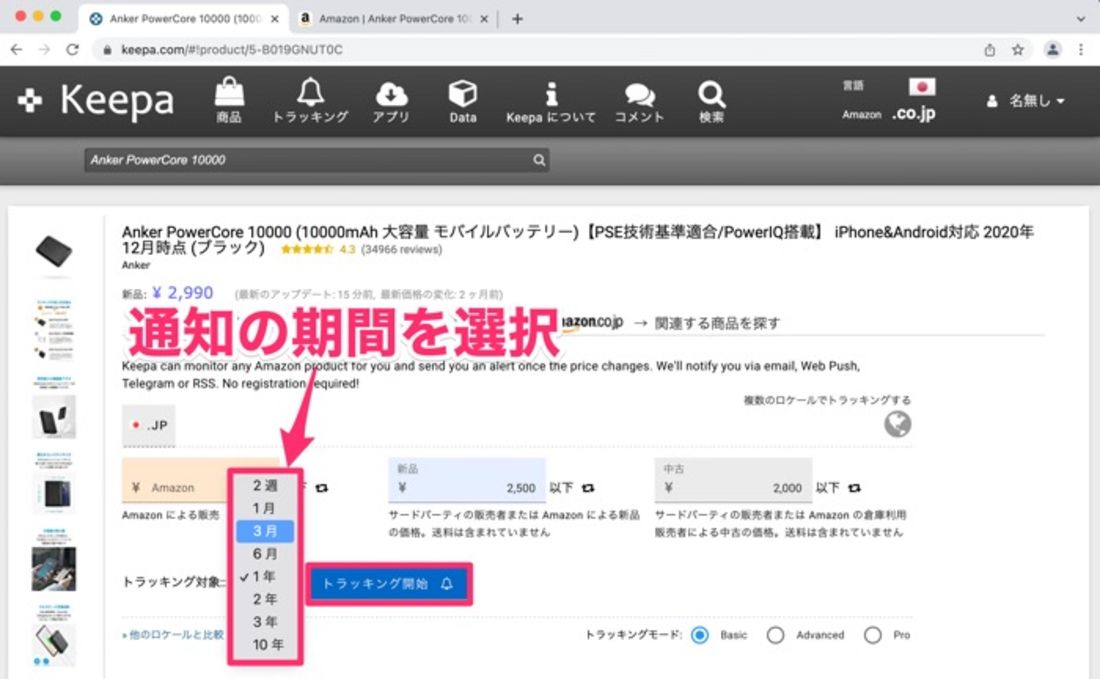The height and width of the screenshot is (679, 1100).
Task: Select the Advanced tracking mode
Action: (x=775, y=635)
